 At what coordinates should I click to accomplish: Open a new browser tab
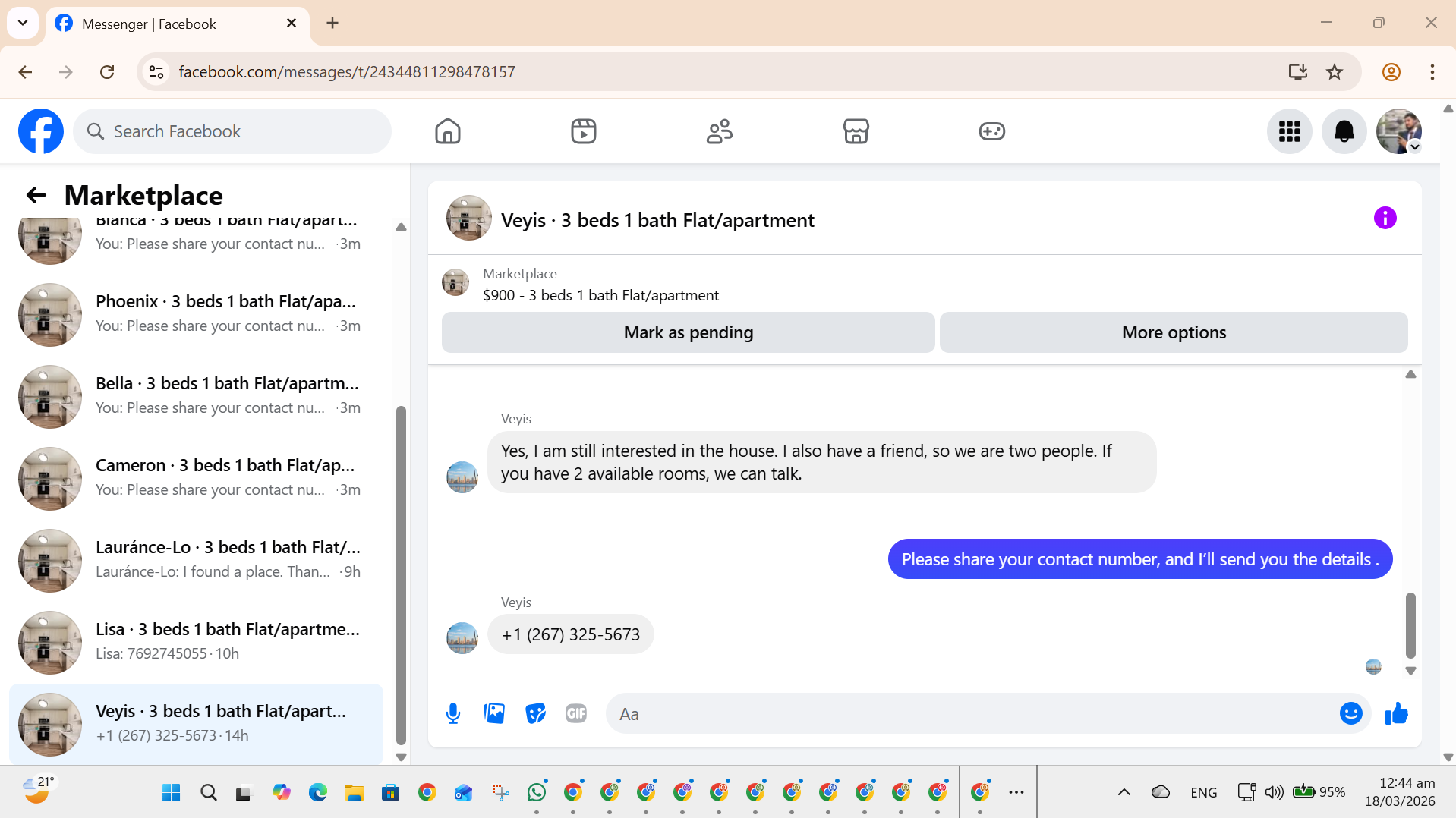tap(332, 24)
